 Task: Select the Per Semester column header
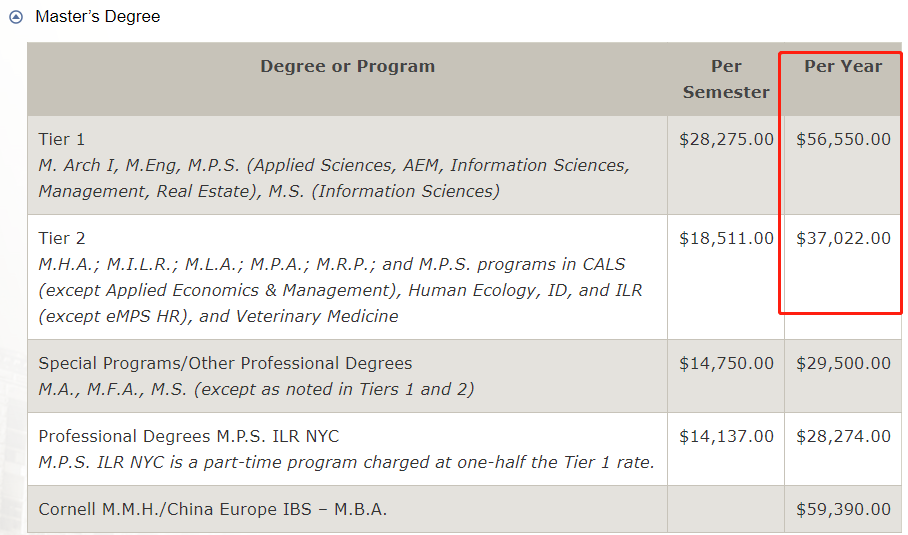pos(726,79)
